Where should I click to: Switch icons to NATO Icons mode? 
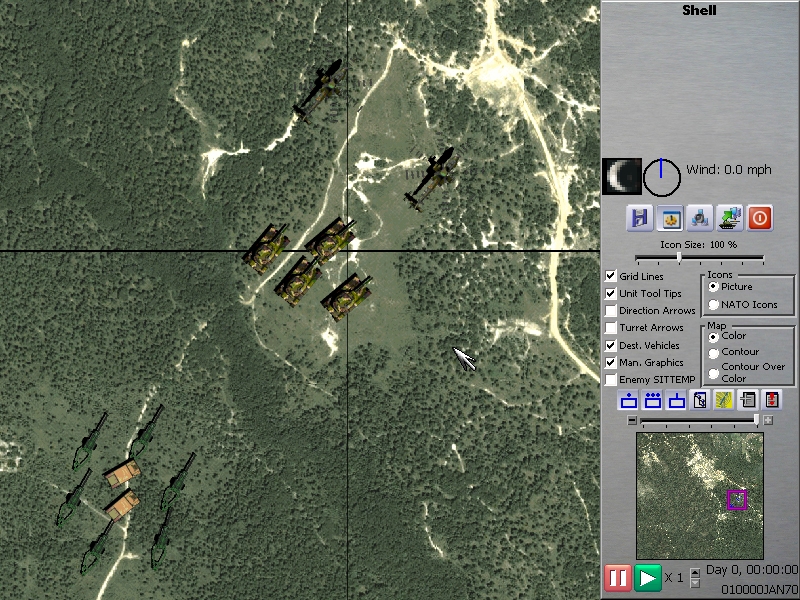coord(711,304)
